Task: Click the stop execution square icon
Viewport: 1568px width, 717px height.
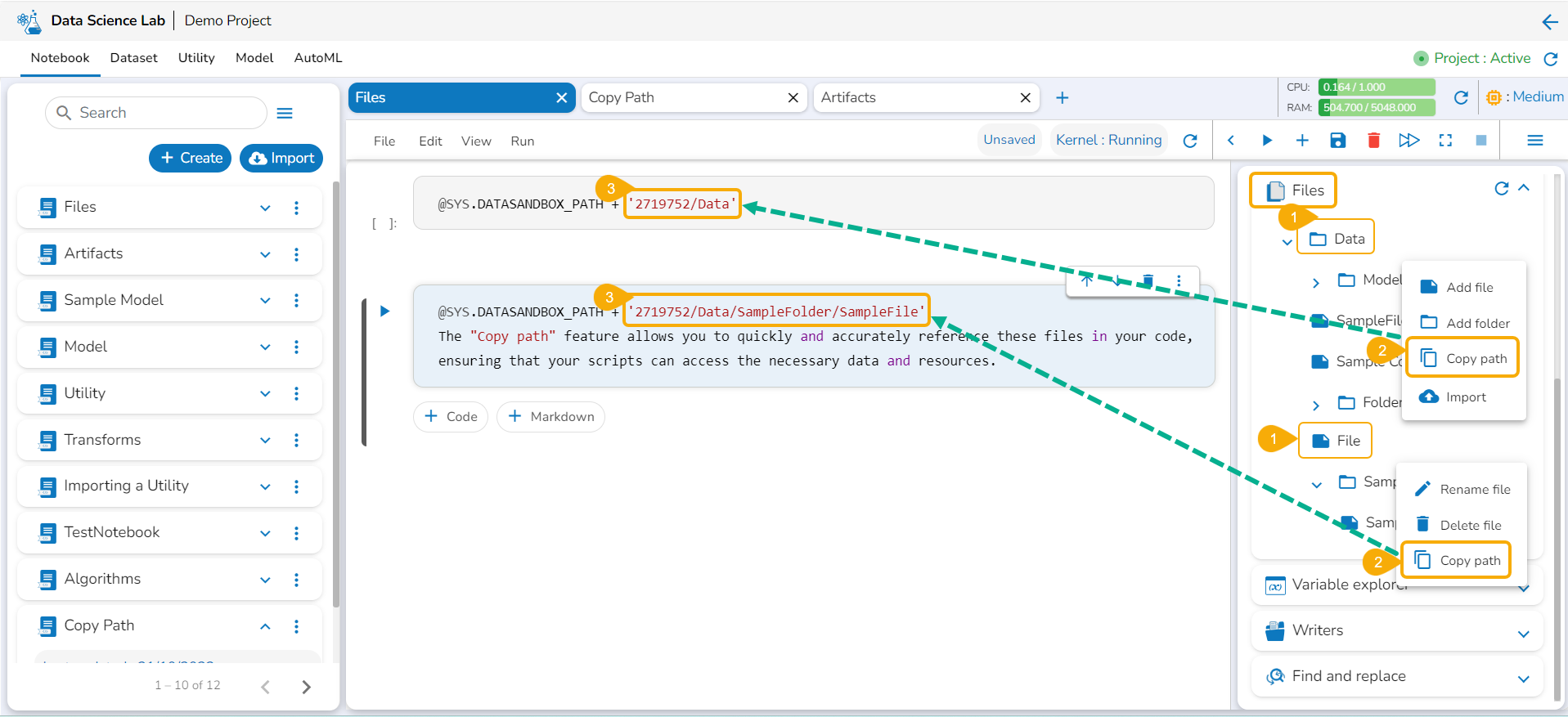Action: tap(1480, 141)
